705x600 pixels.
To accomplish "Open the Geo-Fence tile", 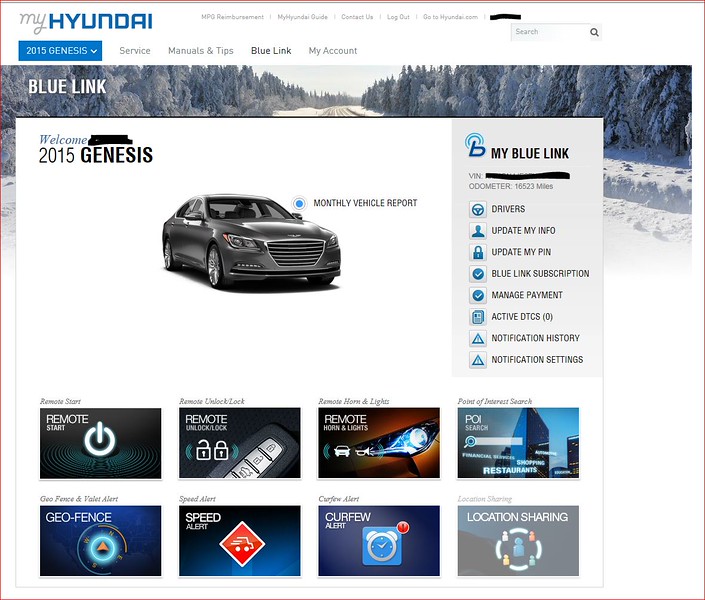I will click(x=100, y=541).
